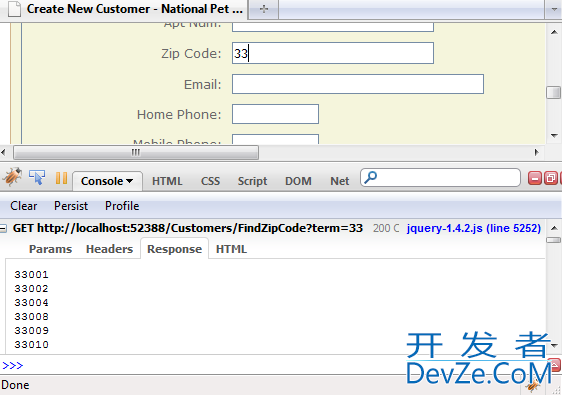Image resolution: width=562 pixels, height=395 pixels.
Task: Click the horizontal scrollbar right arrow
Action: 537,152
